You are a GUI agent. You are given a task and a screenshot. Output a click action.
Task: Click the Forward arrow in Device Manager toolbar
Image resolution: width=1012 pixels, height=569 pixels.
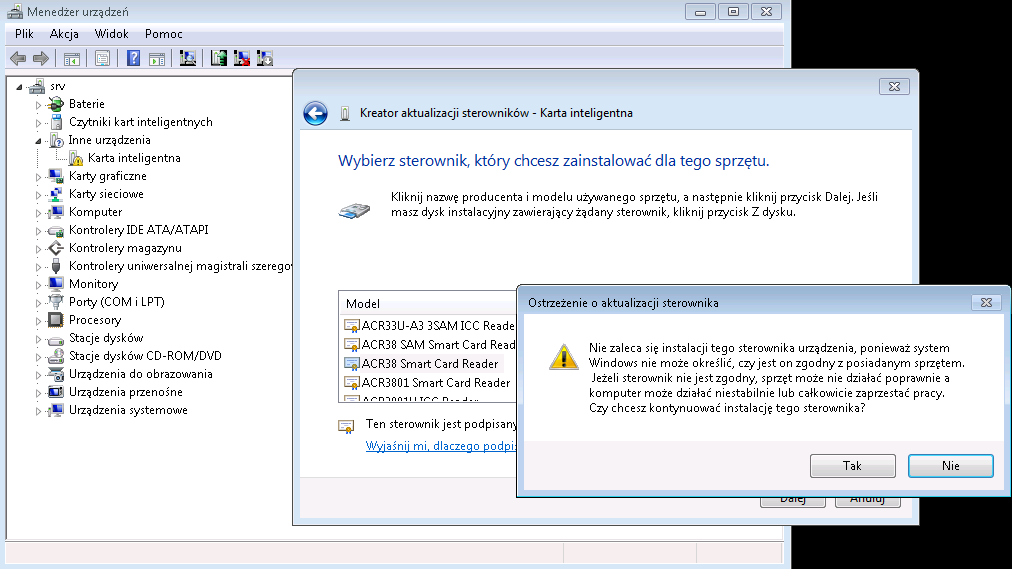(41, 59)
